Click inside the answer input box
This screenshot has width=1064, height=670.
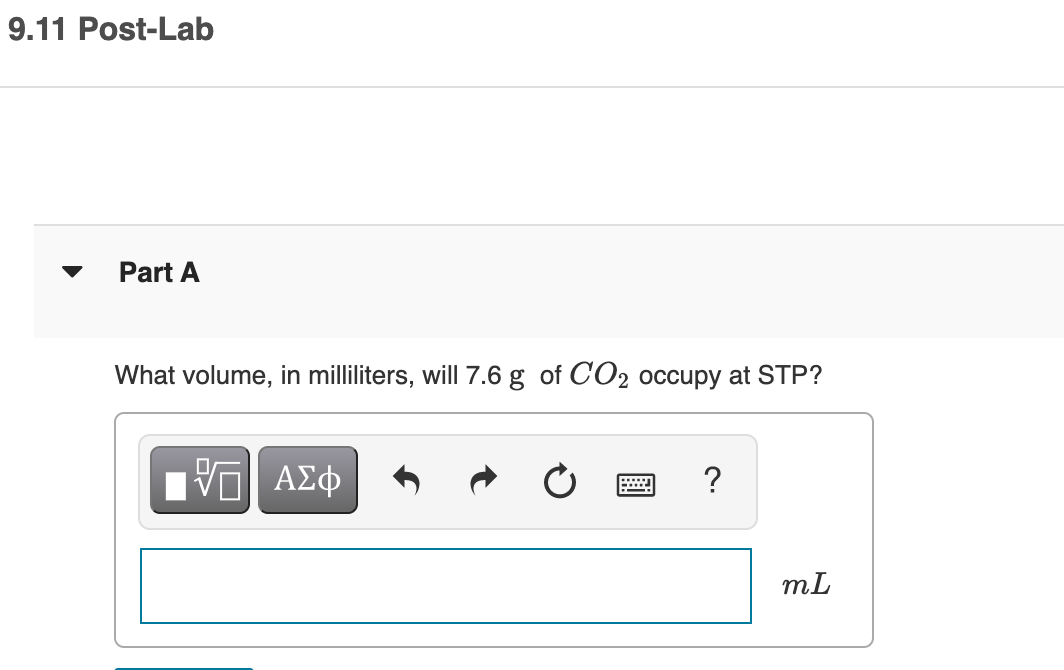point(446,585)
